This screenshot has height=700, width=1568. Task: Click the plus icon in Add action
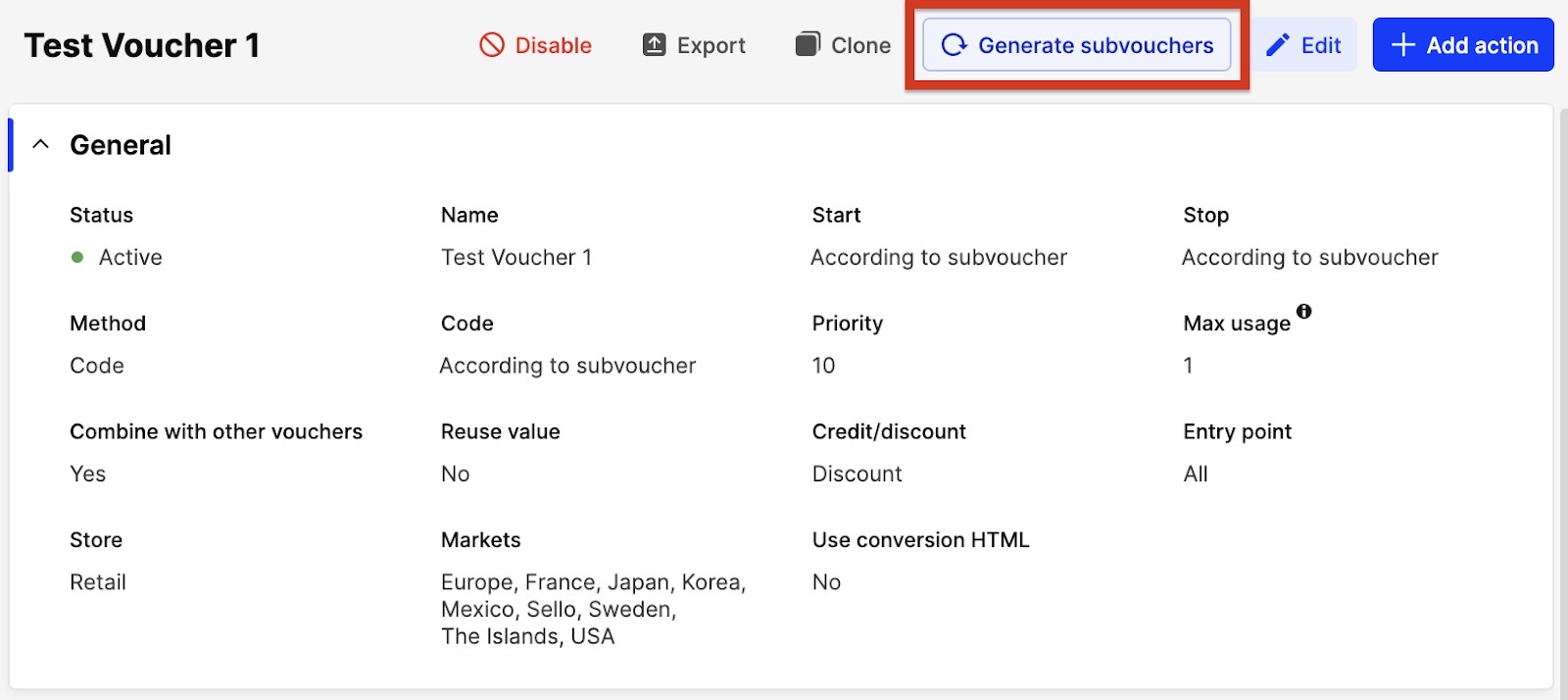pyautogui.click(x=1402, y=45)
